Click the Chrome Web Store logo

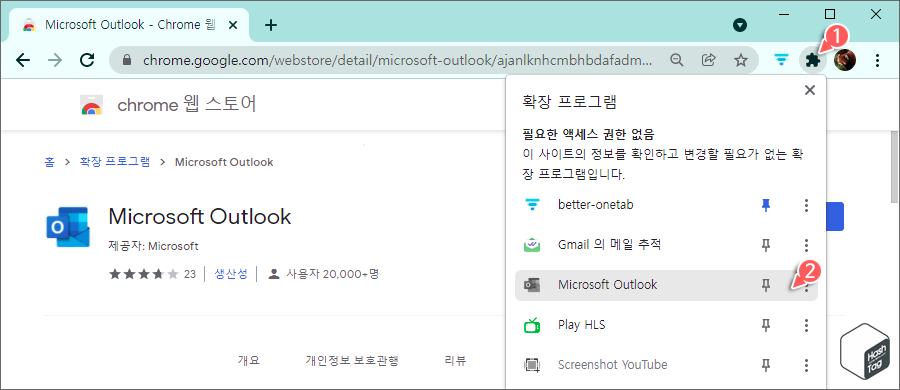[92, 106]
